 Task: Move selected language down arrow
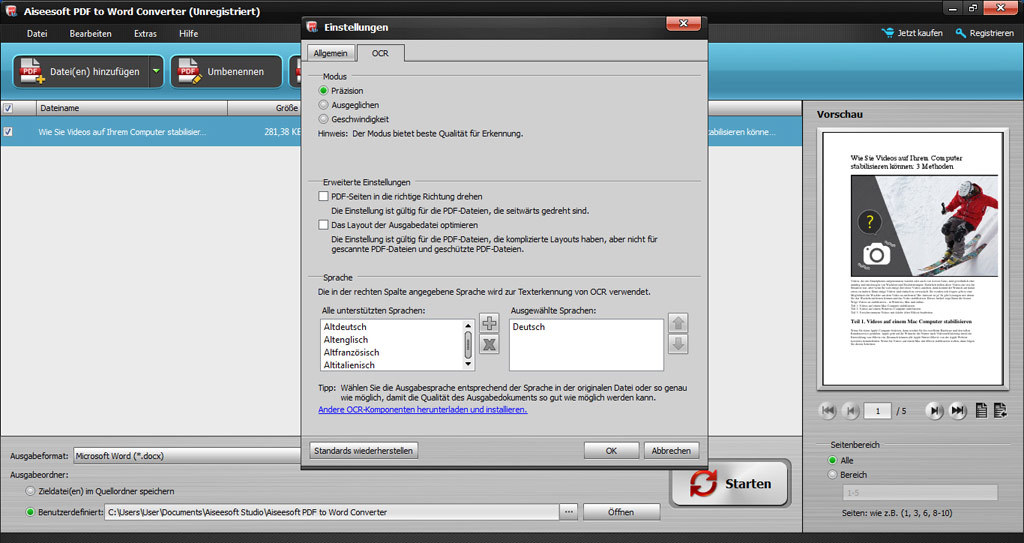click(679, 344)
